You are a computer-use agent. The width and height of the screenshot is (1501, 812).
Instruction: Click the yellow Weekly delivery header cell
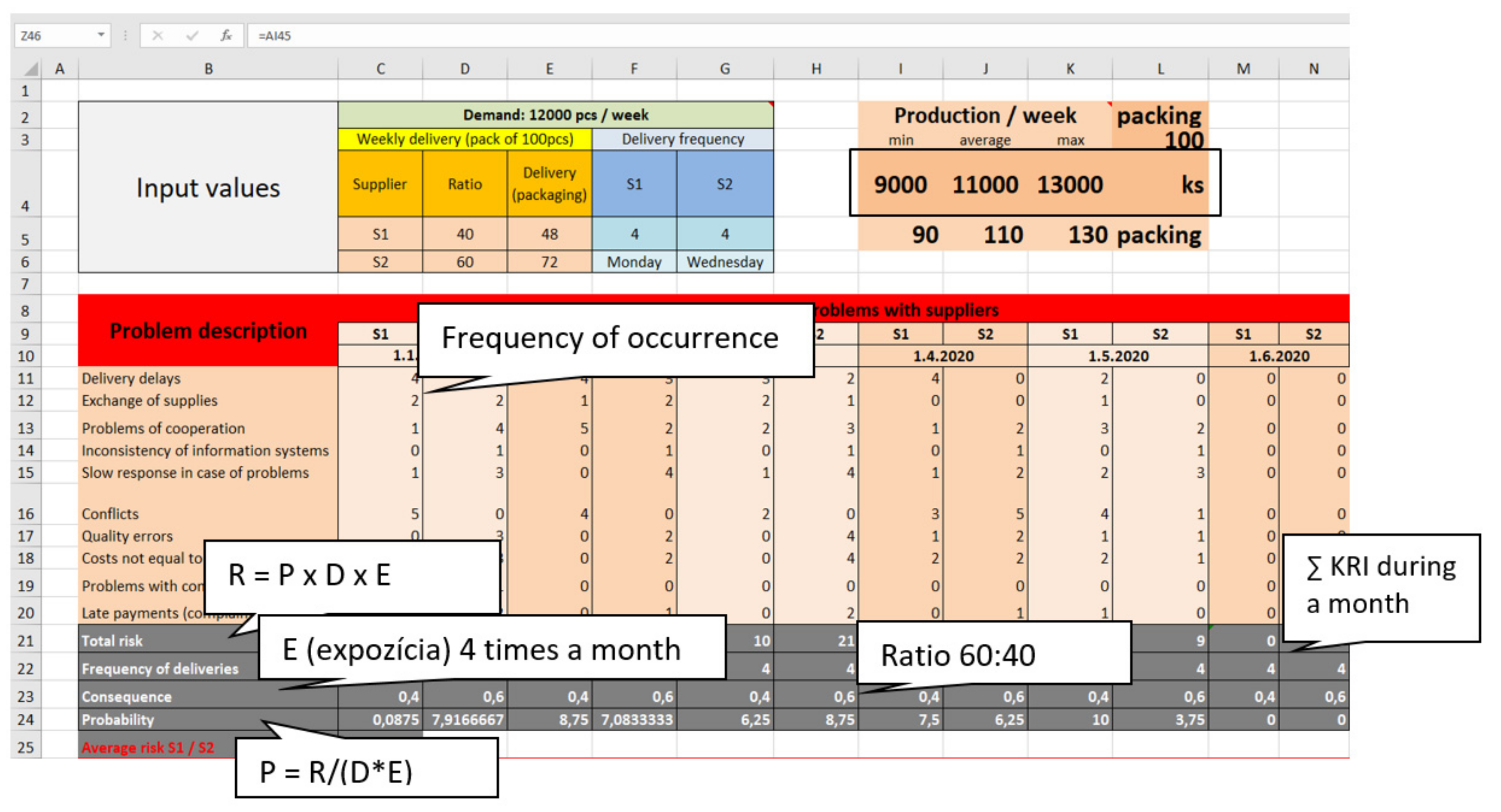coord(465,139)
